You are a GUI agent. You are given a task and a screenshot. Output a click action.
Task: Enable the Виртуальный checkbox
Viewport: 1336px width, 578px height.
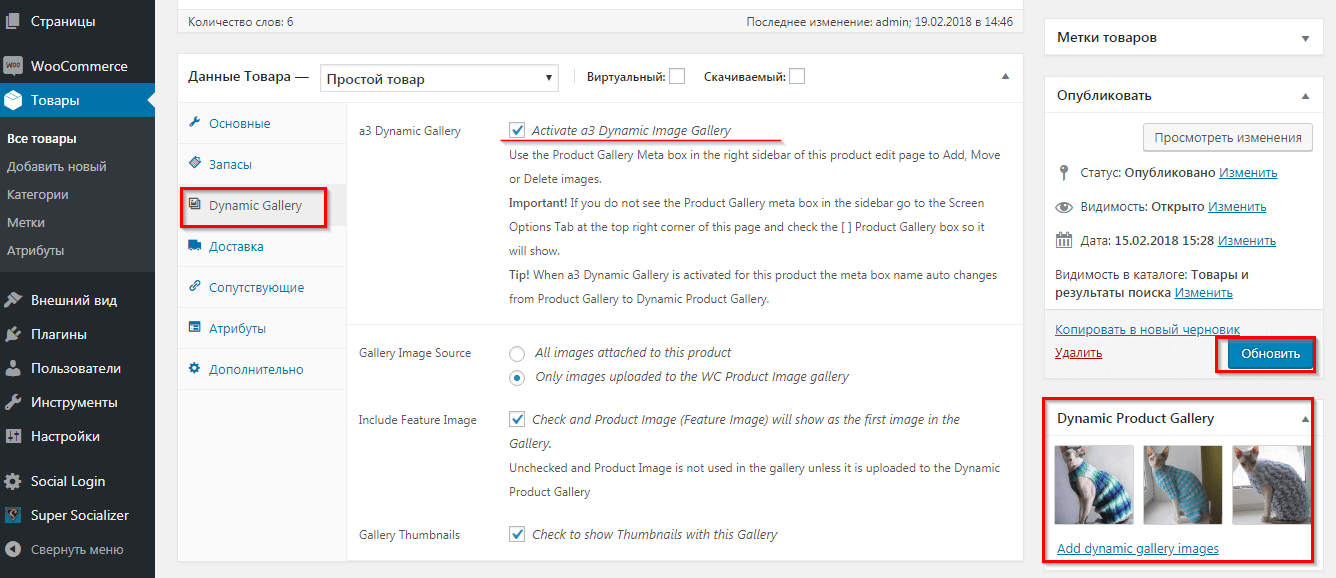677,76
